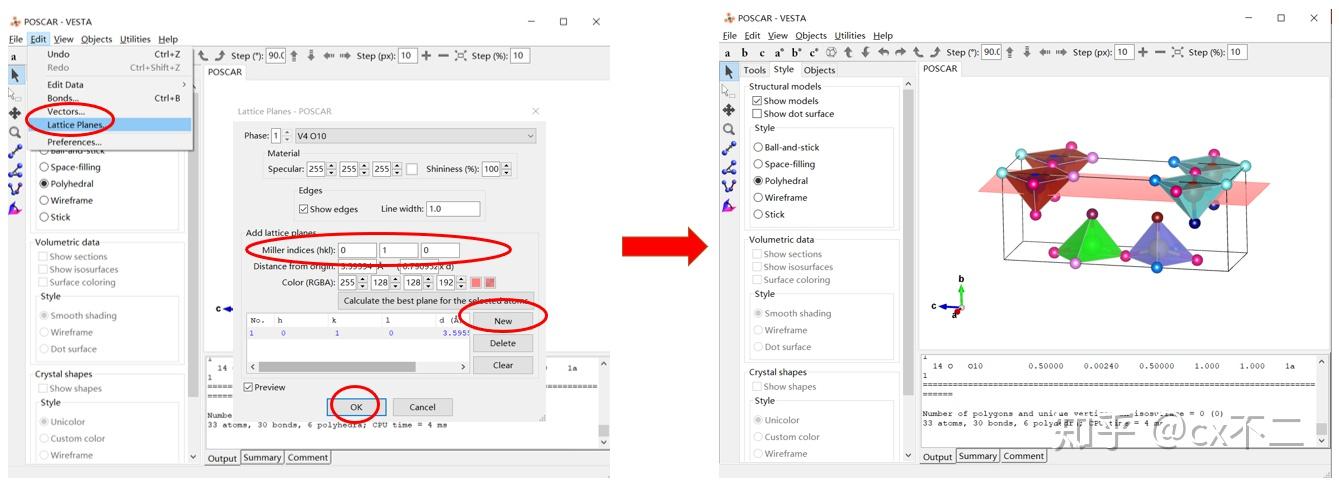Click zoom-in plus icon in right window toolbar

pos(1144,52)
